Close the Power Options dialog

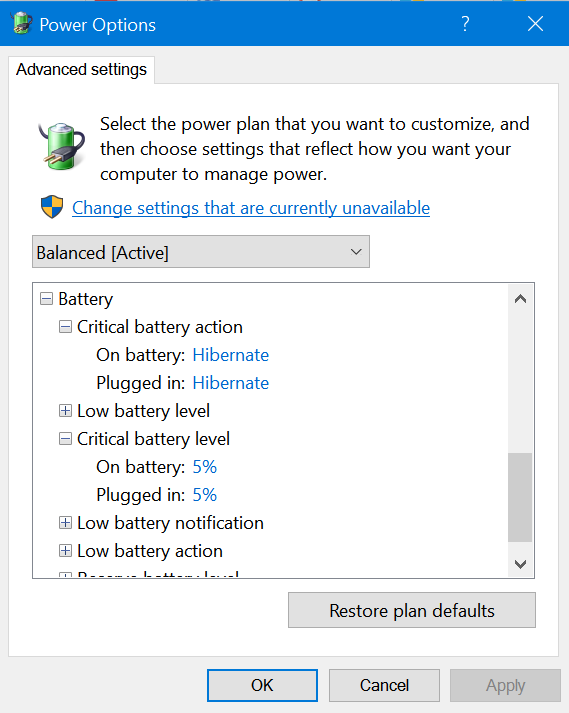535,24
